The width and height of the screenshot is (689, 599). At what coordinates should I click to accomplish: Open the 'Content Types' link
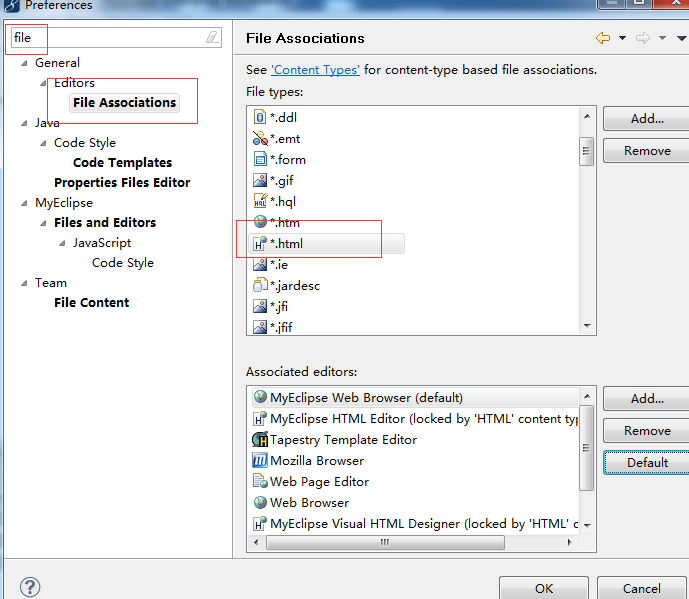tap(315, 70)
